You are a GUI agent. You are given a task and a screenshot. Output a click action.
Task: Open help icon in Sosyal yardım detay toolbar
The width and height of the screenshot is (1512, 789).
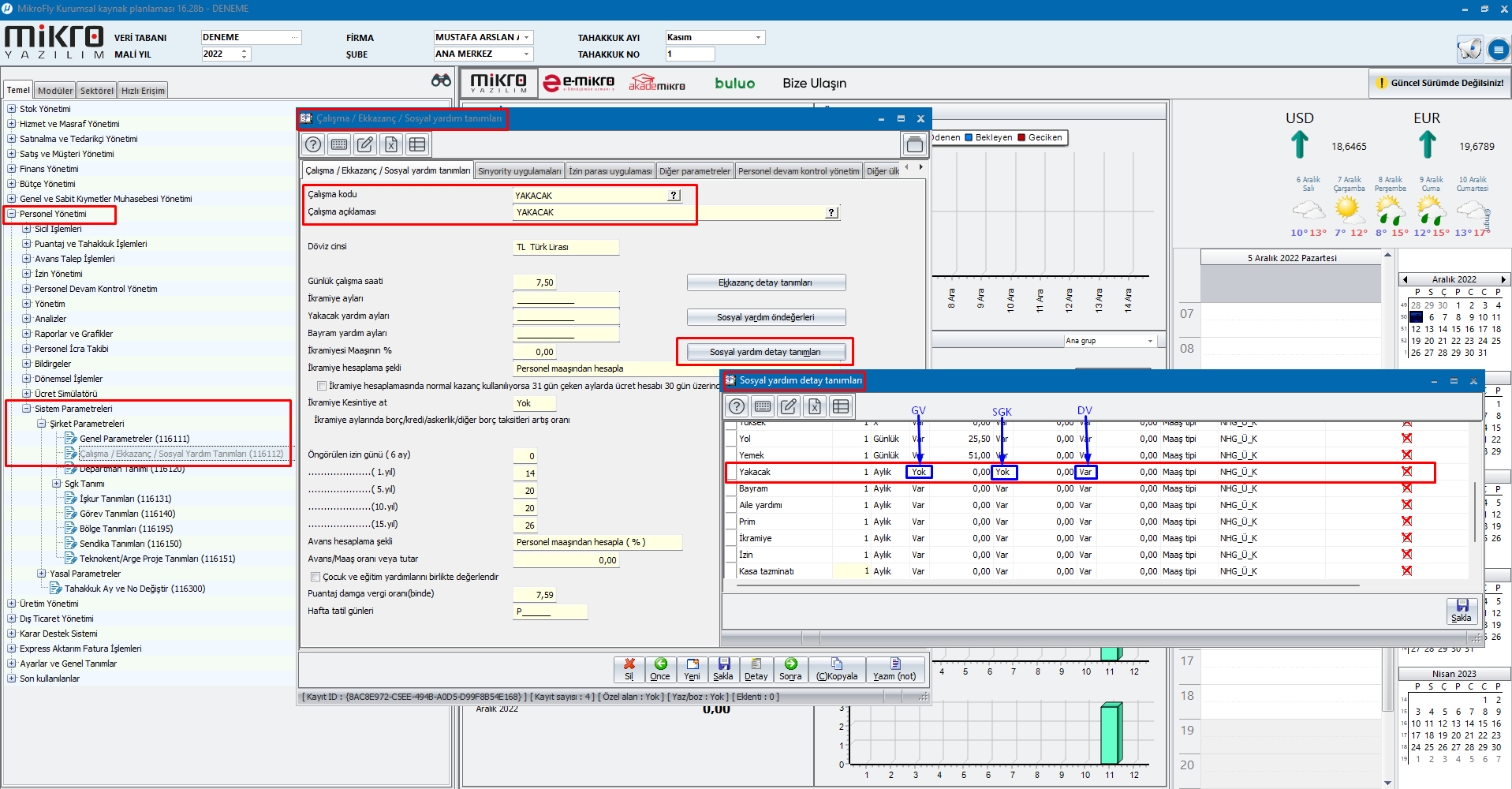737,406
